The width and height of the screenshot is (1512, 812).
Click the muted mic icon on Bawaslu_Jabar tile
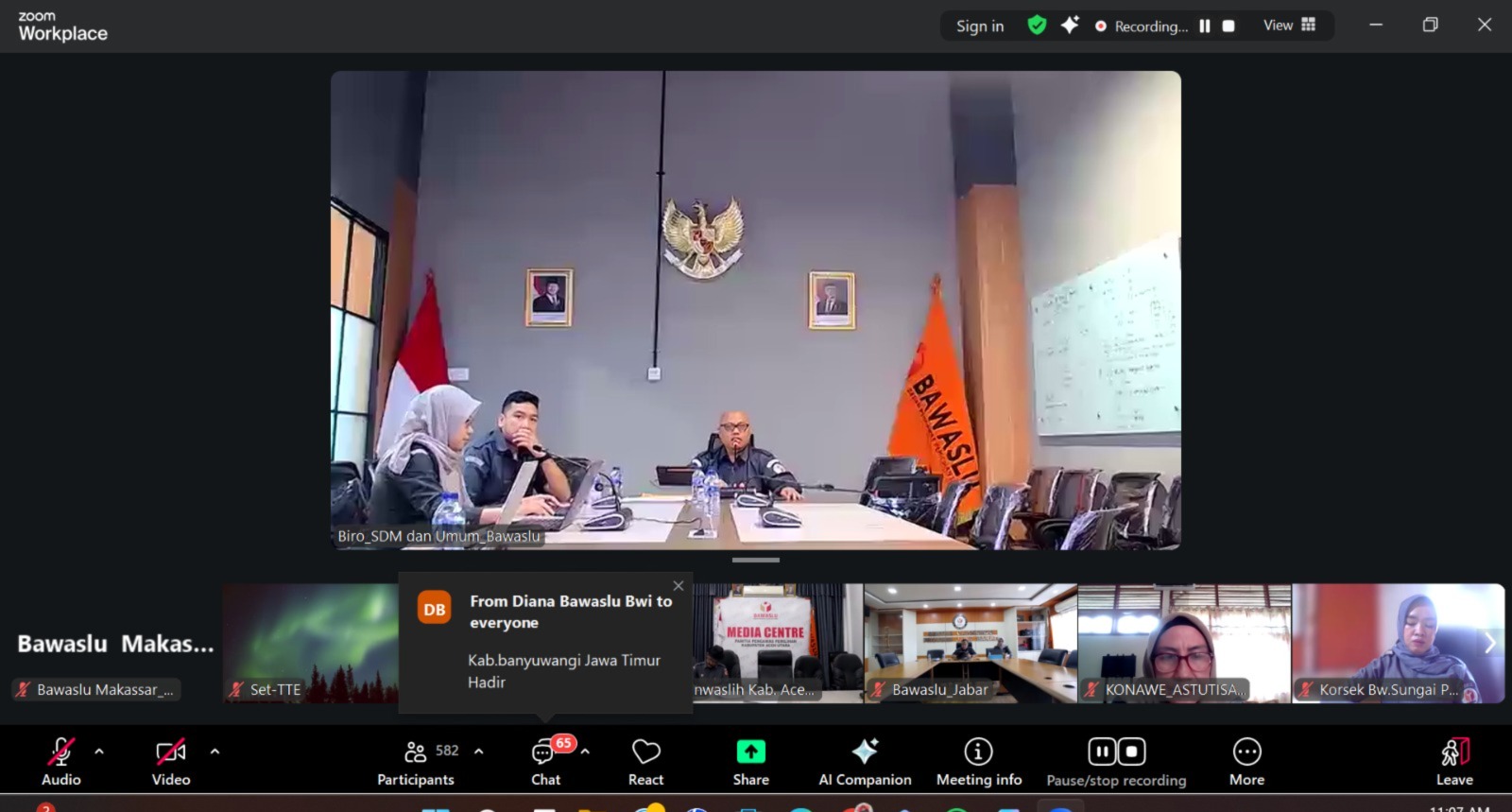(x=879, y=690)
